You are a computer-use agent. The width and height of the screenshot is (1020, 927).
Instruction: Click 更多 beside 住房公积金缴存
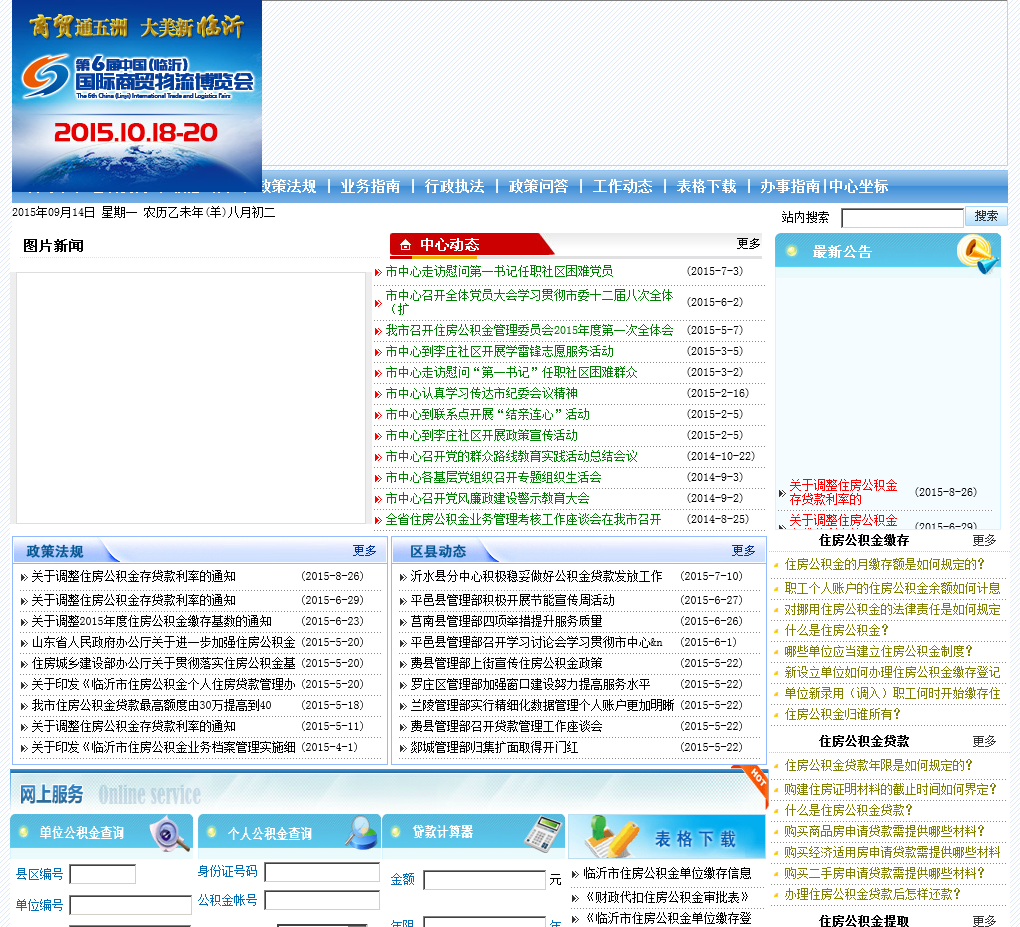pyautogui.click(x=984, y=541)
